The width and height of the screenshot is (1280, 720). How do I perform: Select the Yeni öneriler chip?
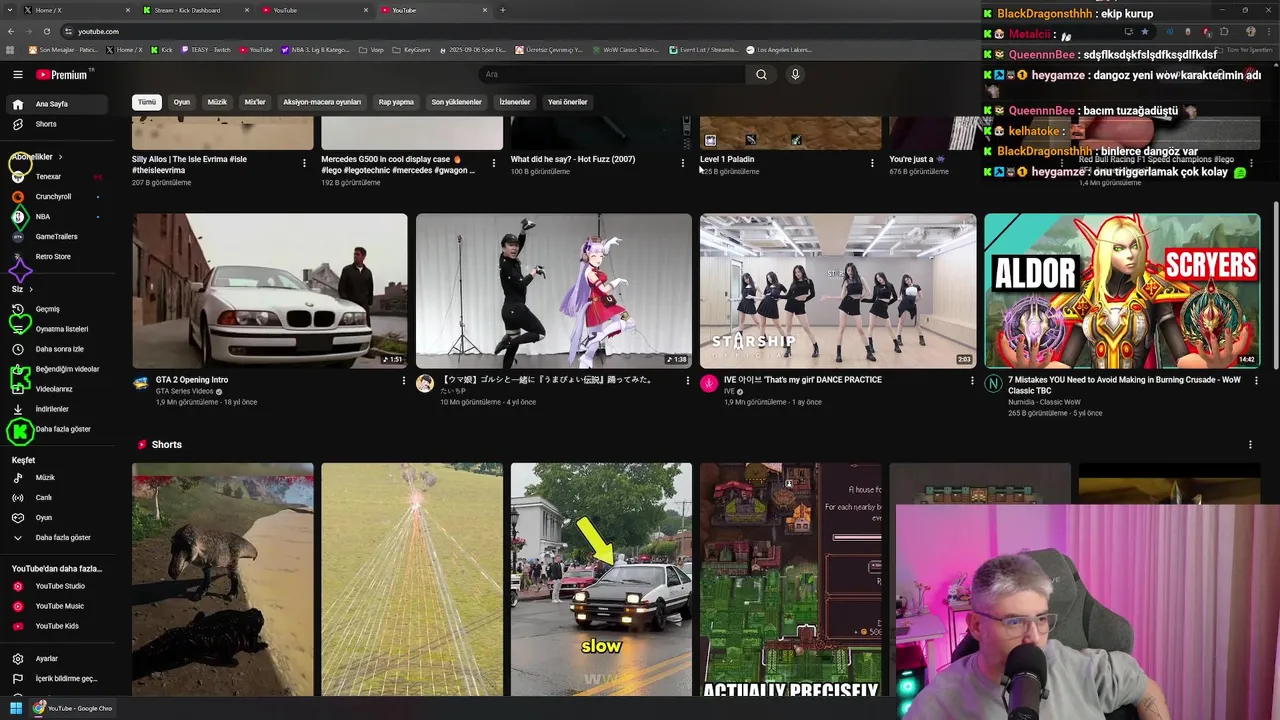pos(568,102)
